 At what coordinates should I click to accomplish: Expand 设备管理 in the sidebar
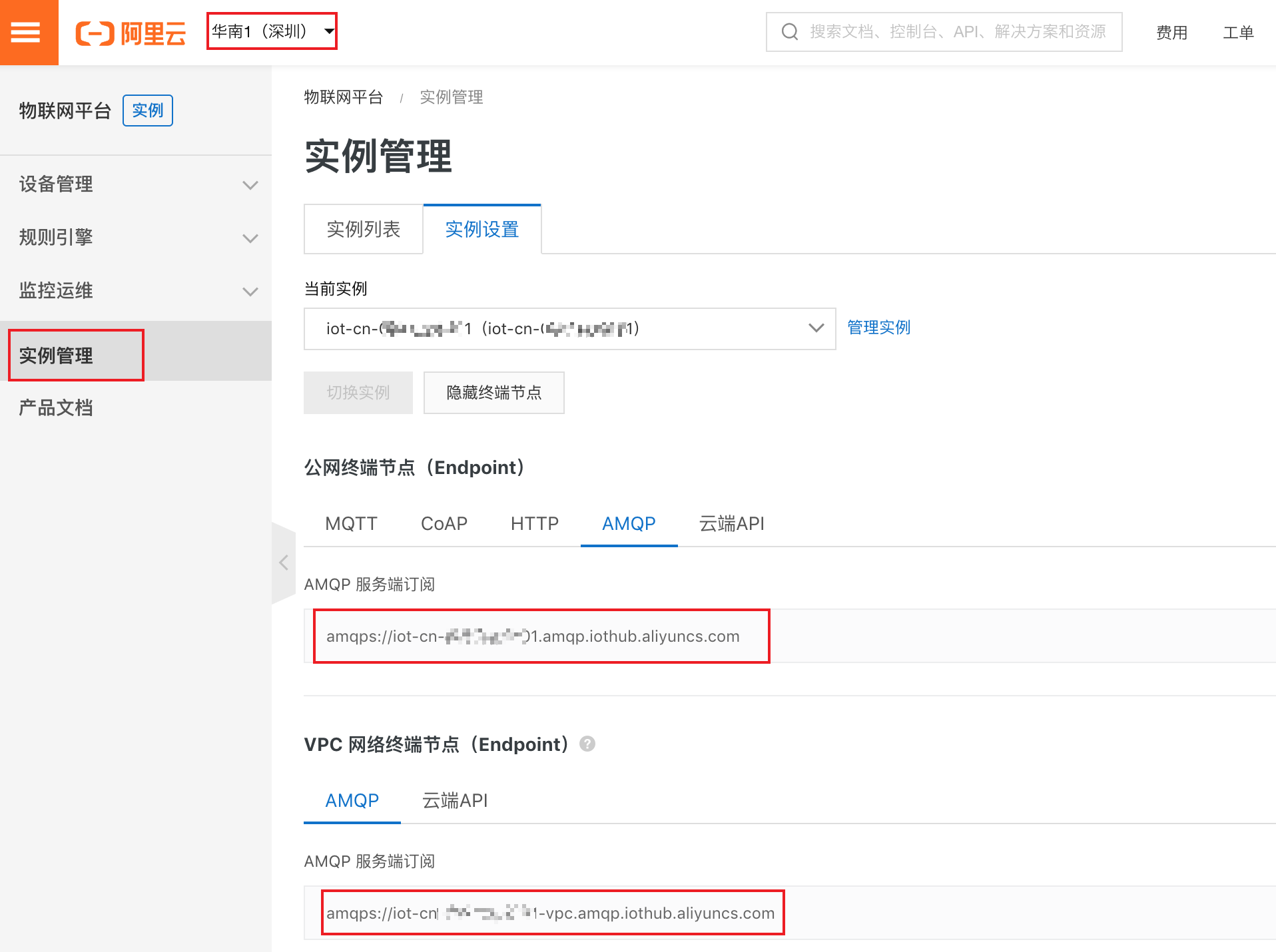pyautogui.click(x=136, y=184)
